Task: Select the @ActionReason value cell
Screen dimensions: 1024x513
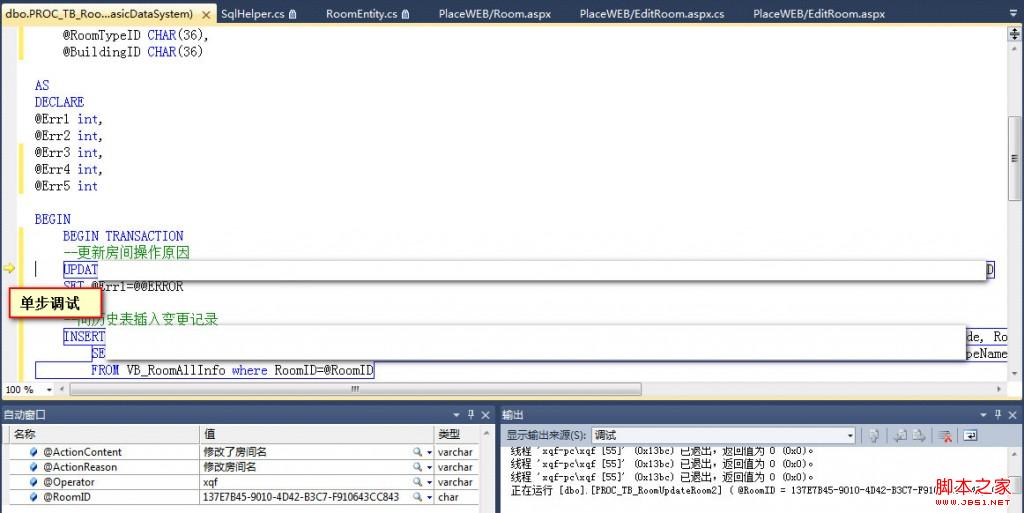Action: click(x=300, y=467)
